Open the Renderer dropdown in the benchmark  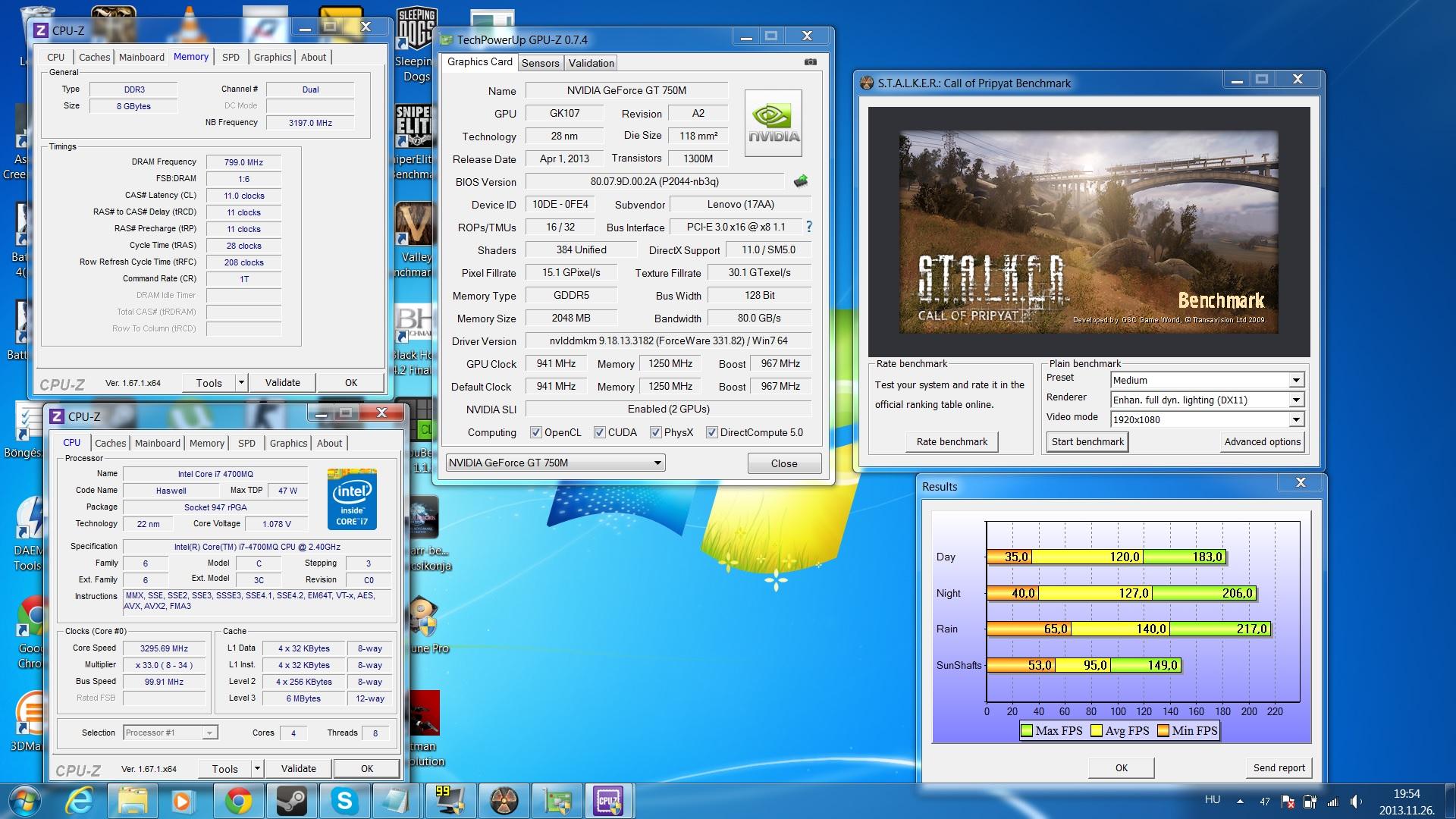click(1207, 400)
